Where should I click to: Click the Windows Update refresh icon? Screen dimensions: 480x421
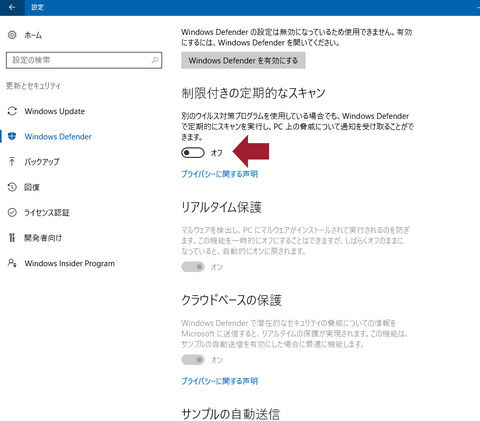[12, 111]
